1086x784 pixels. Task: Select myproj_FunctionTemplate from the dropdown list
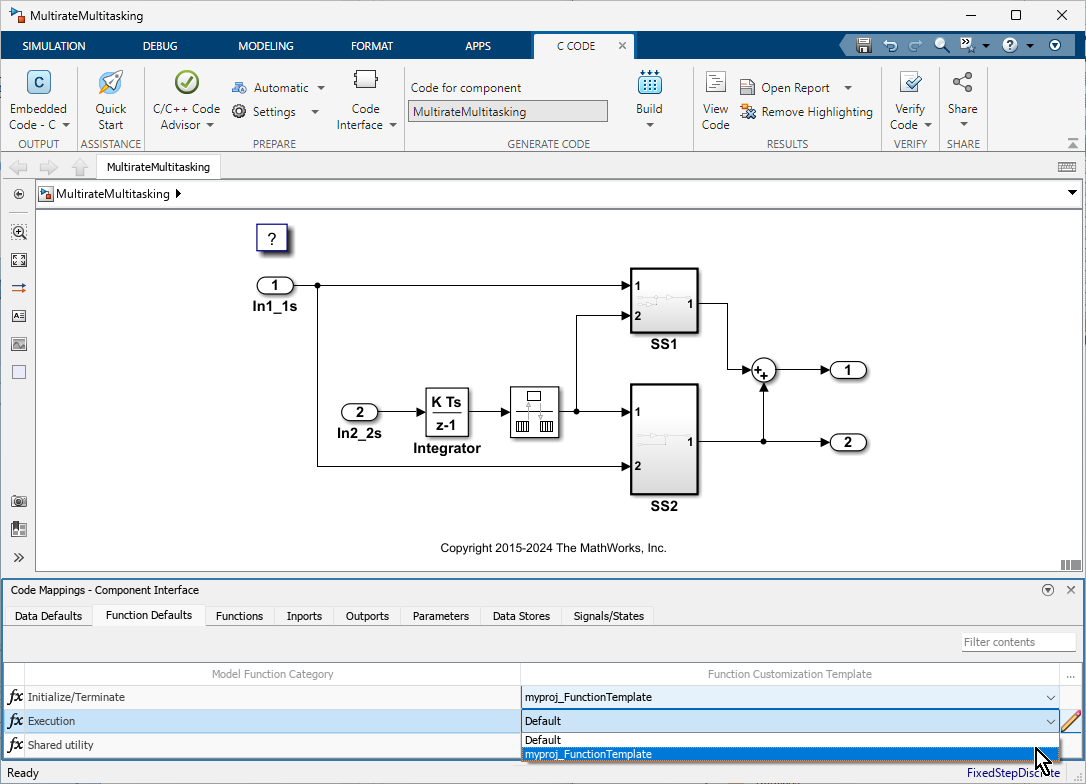(x=588, y=755)
